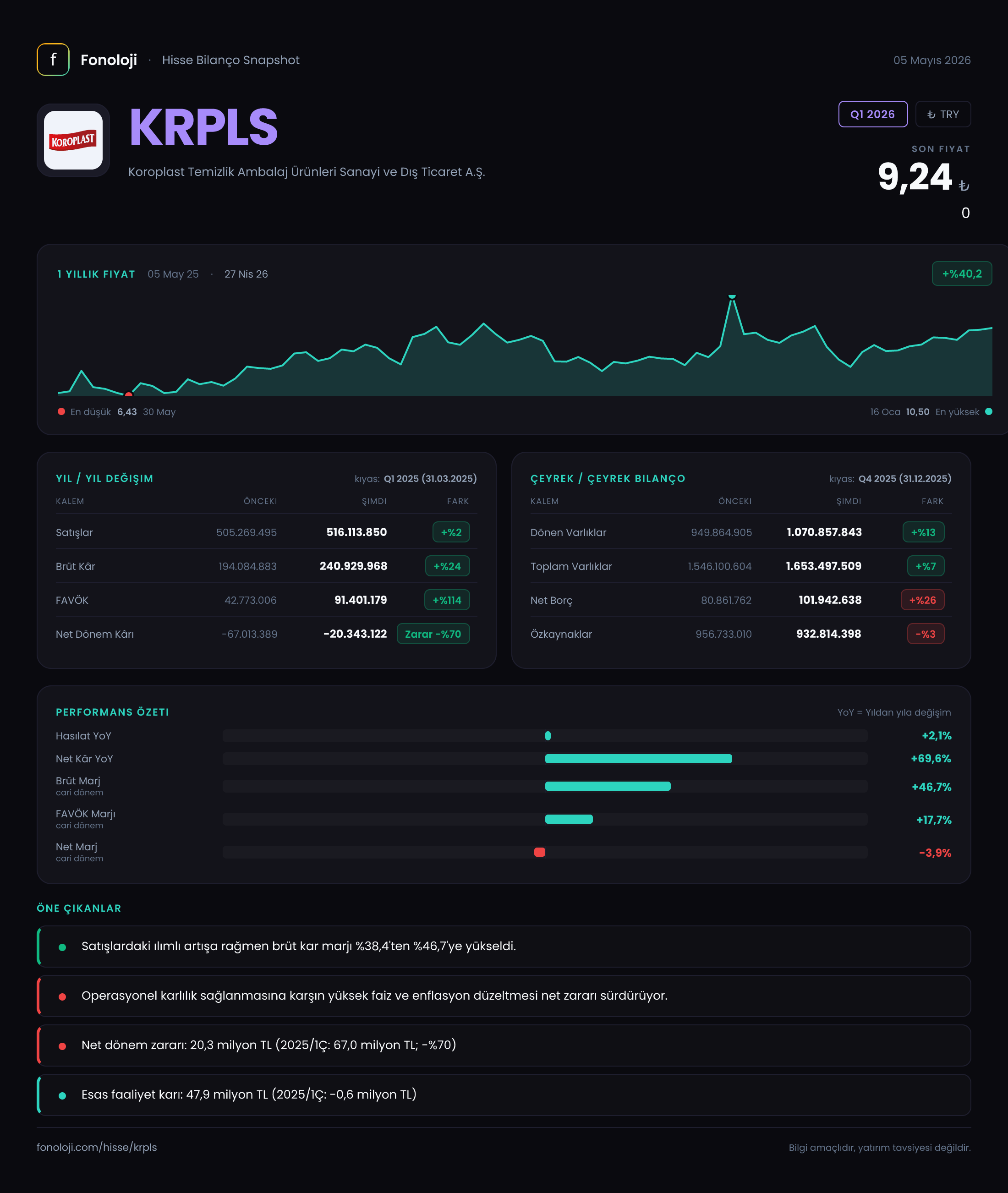Open fonoloji.com/hisse/krpls link
The image size is (1008, 1193).
click(x=97, y=1147)
